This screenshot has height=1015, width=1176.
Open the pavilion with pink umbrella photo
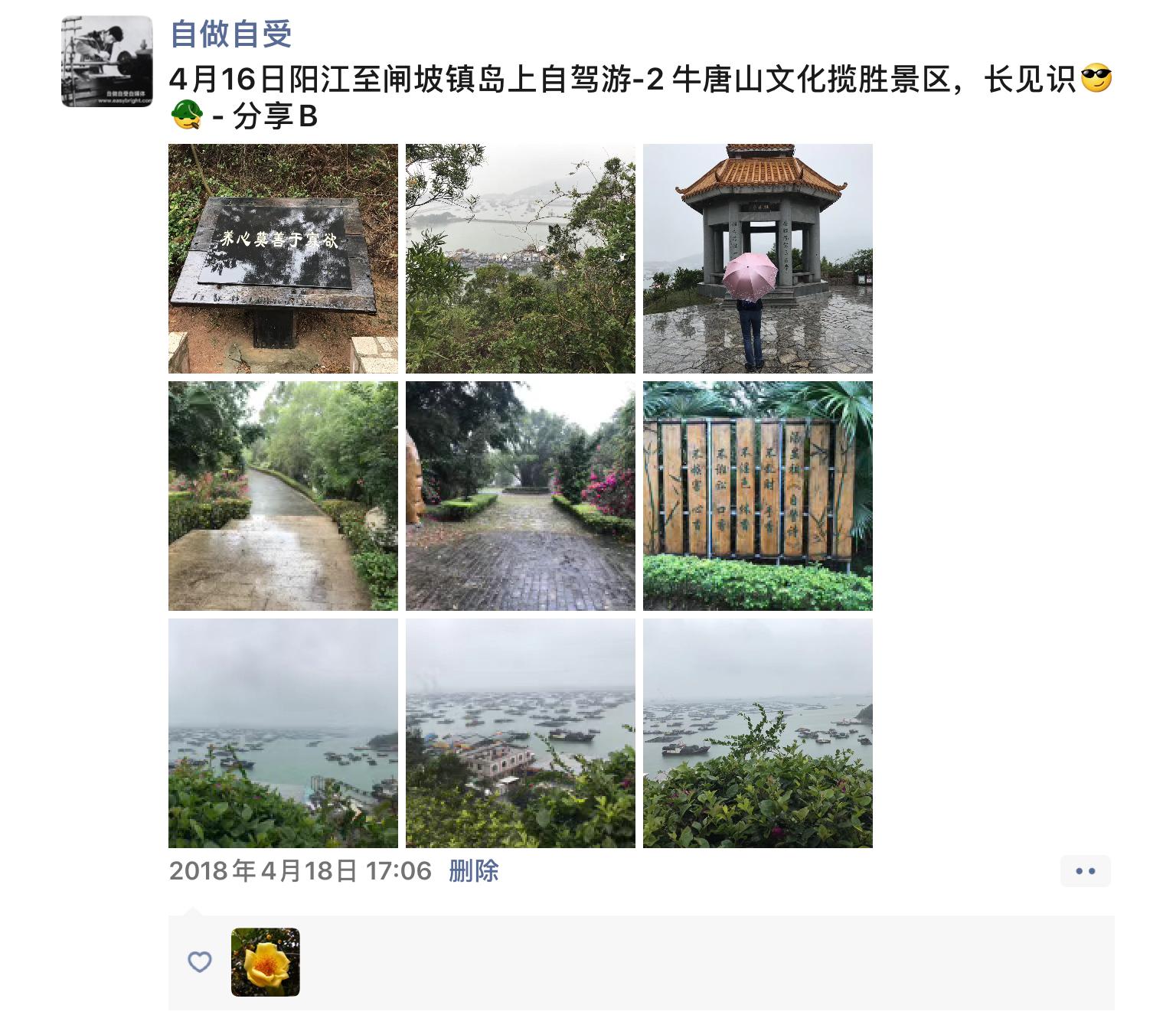[x=758, y=259]
